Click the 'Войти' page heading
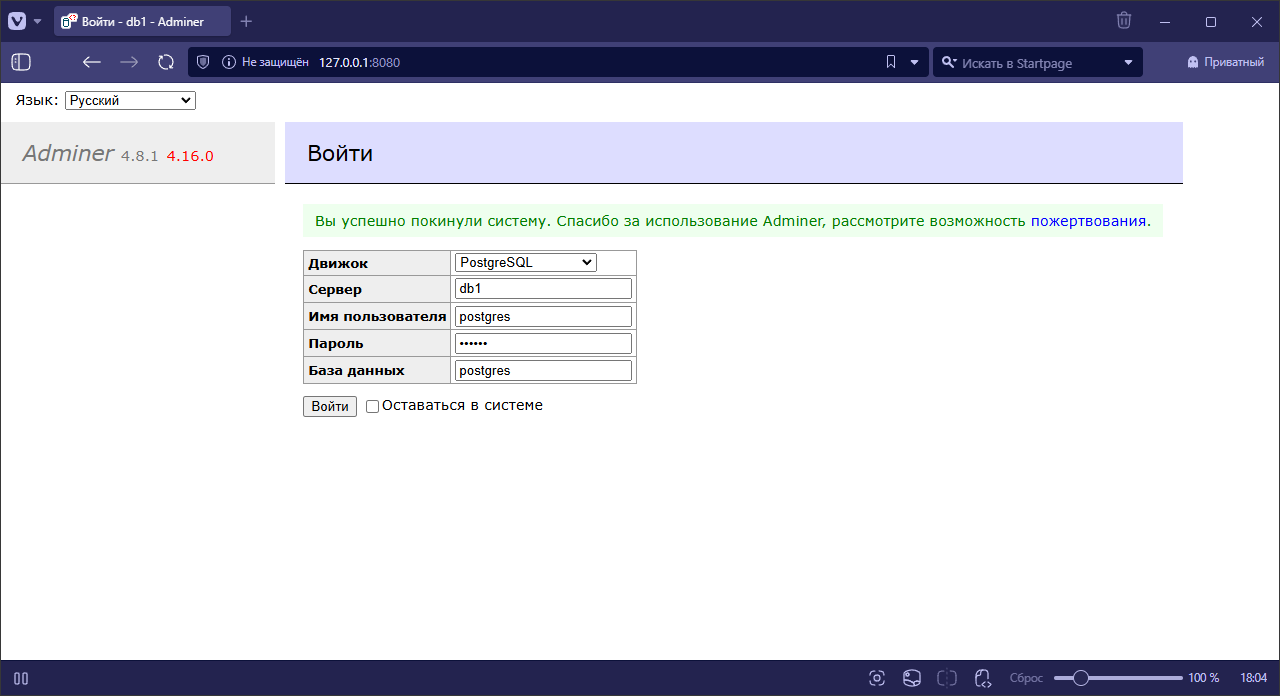Image resolution: width=1280 pixels, height=696 pixels. tap(340, 153)
